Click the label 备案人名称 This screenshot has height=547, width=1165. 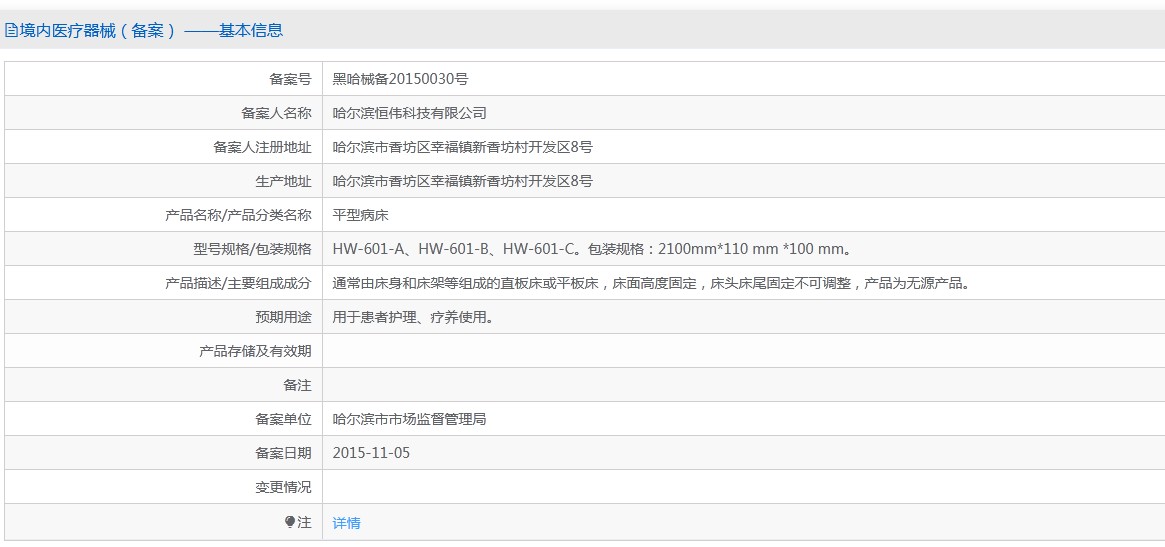[x=276, y=114]
